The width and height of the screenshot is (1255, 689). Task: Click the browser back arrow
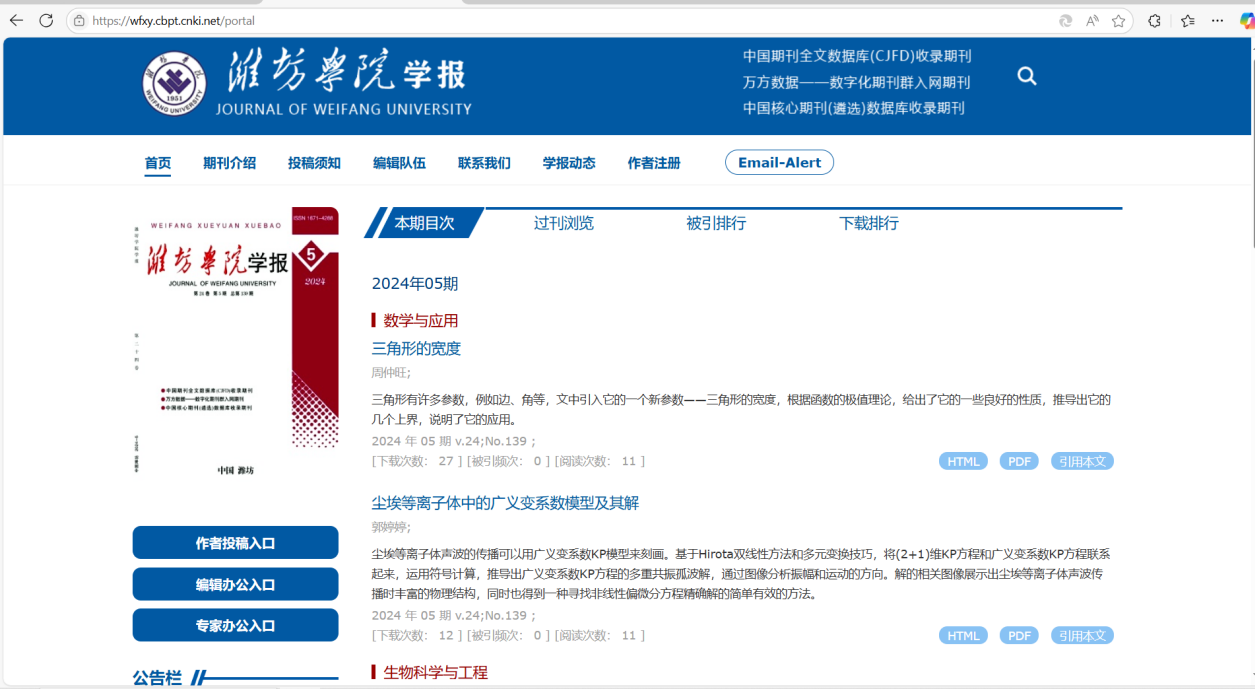point(16,20)
